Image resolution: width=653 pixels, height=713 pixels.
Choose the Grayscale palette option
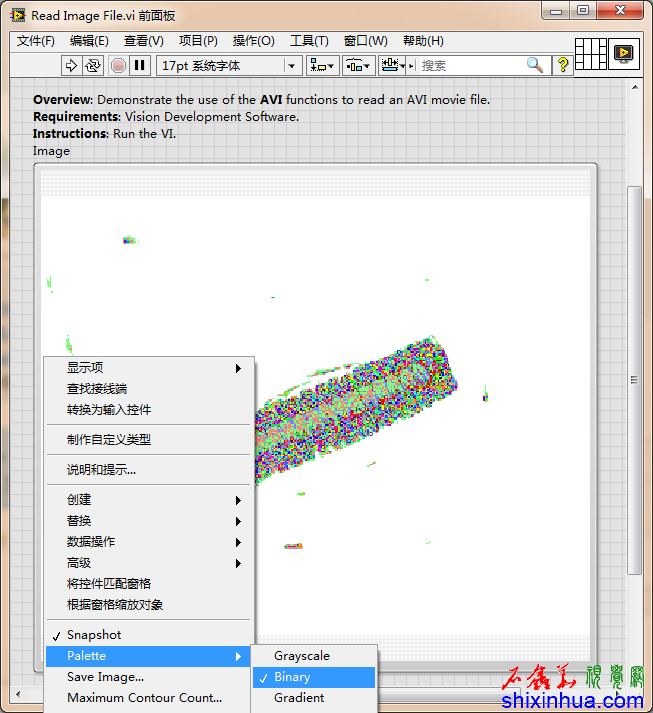[x=301, y=656]
